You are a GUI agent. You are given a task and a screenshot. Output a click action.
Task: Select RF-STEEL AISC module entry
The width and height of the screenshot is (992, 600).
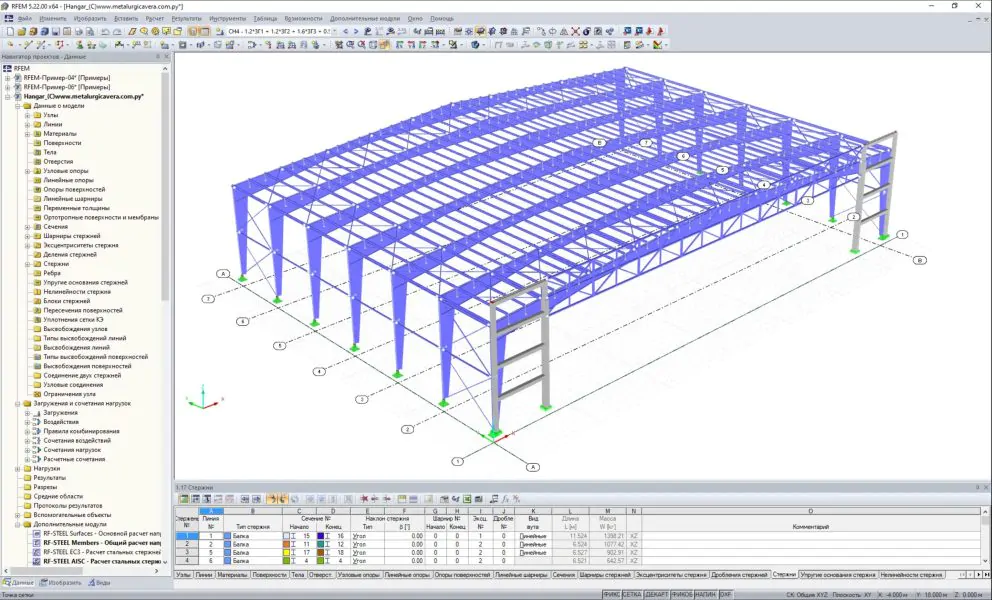coord(101,561)
